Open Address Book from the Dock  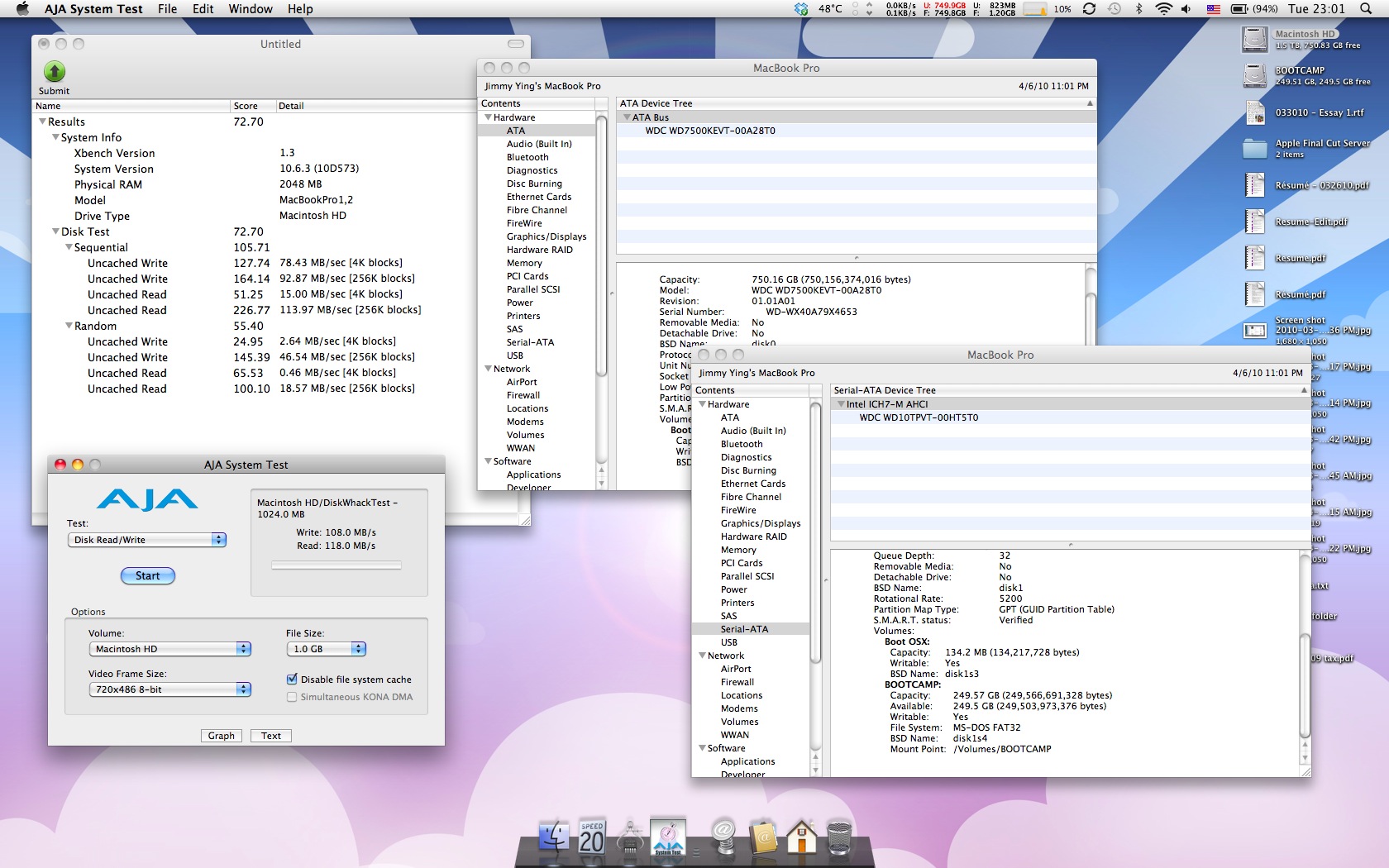(x=764, y=837)
